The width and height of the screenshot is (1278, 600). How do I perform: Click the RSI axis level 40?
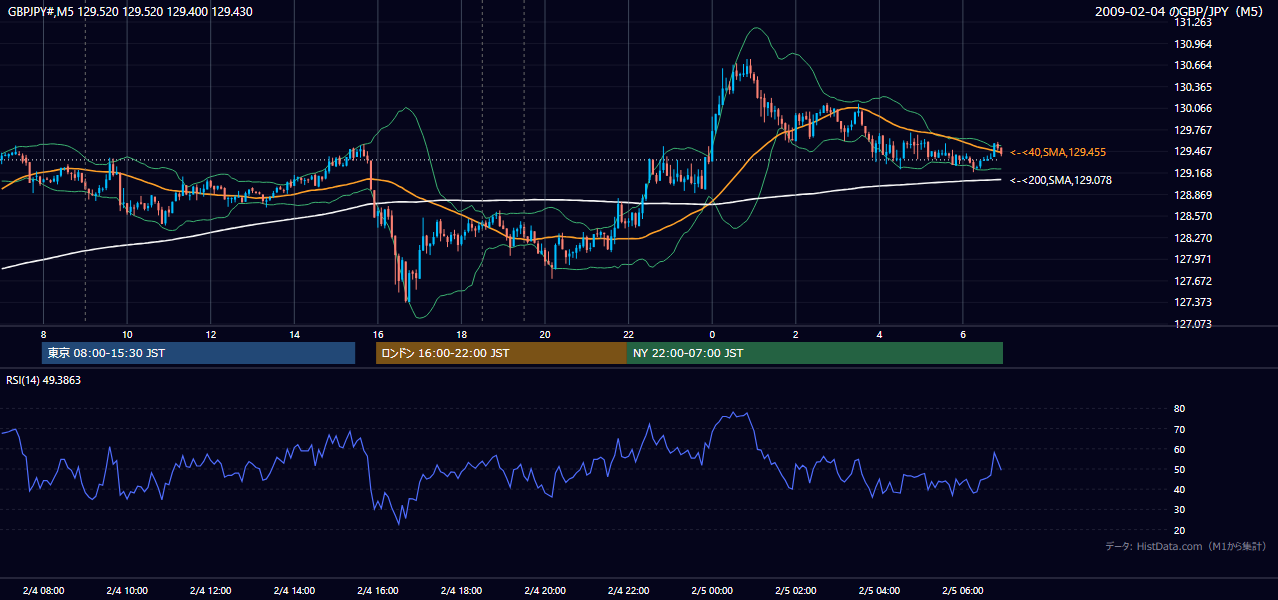pos(1180,489)
